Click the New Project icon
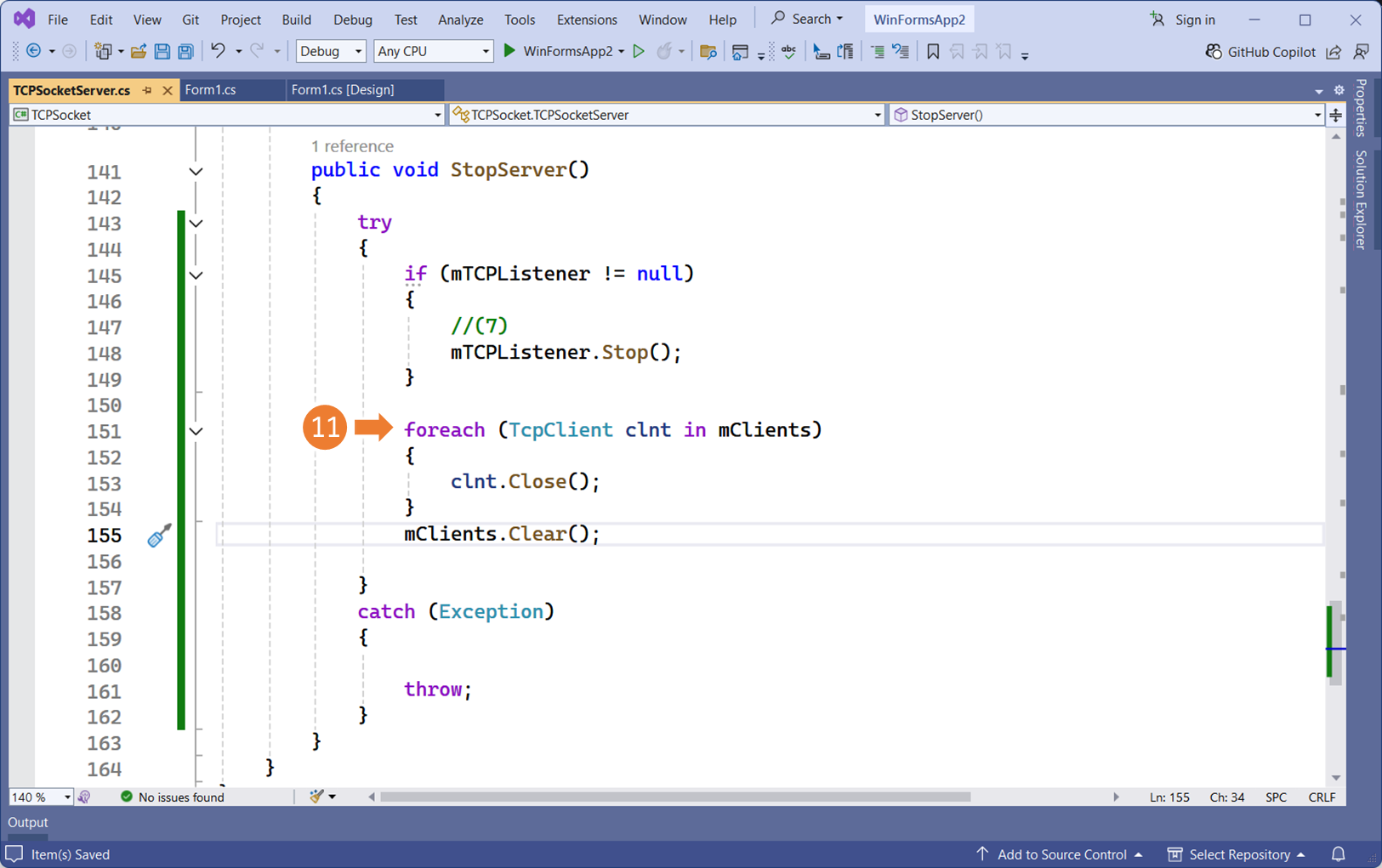This screenshot has height=868, width=1382. point(103,51)
